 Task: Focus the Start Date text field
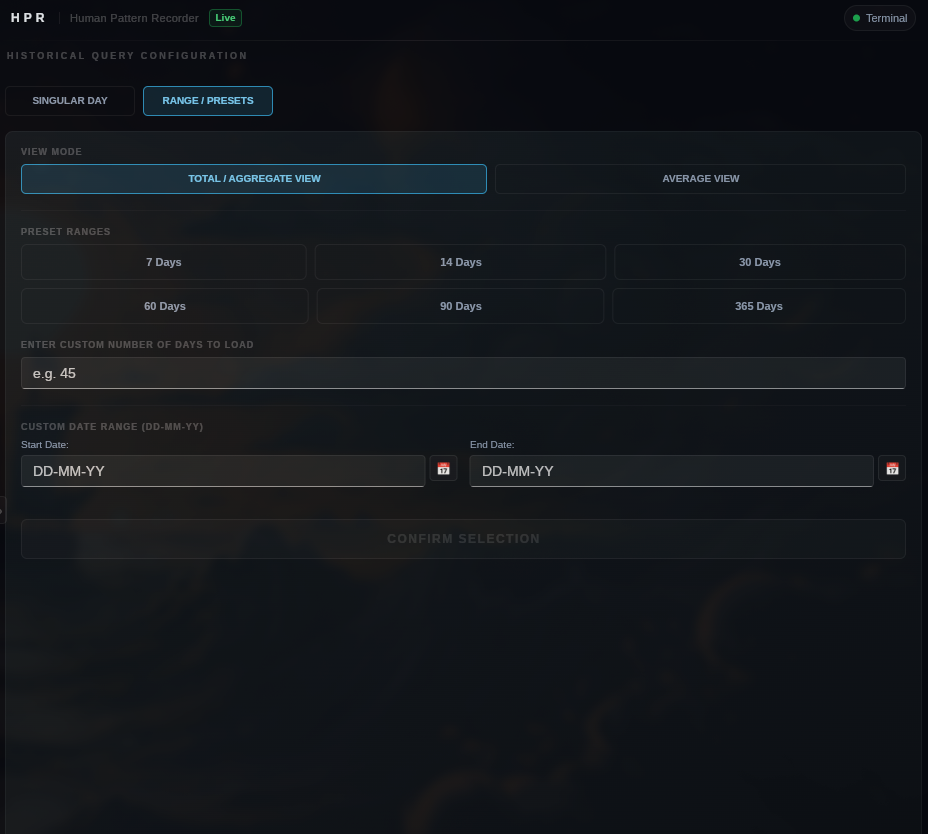click(223, 471)
